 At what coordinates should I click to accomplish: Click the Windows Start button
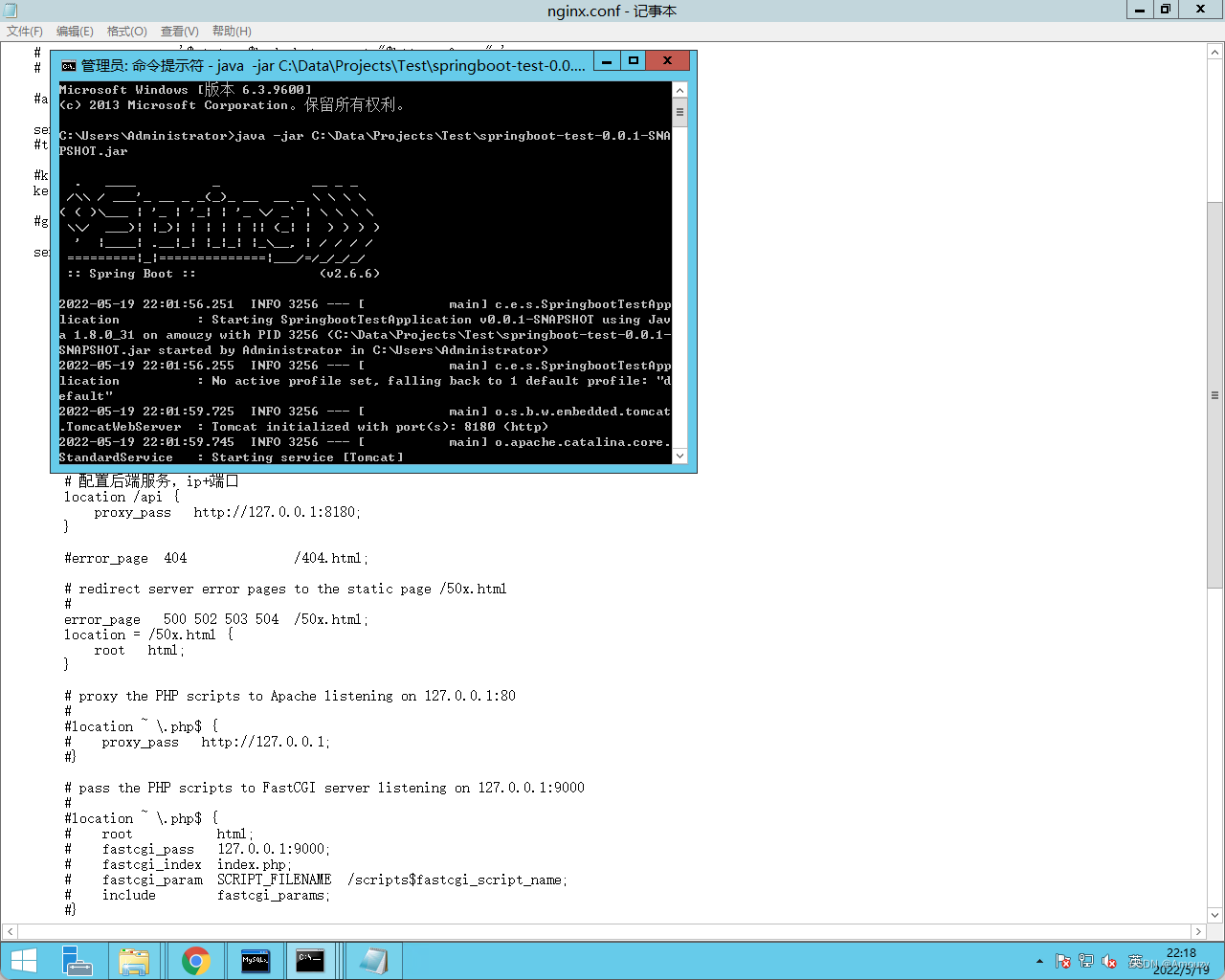point(21,960)
